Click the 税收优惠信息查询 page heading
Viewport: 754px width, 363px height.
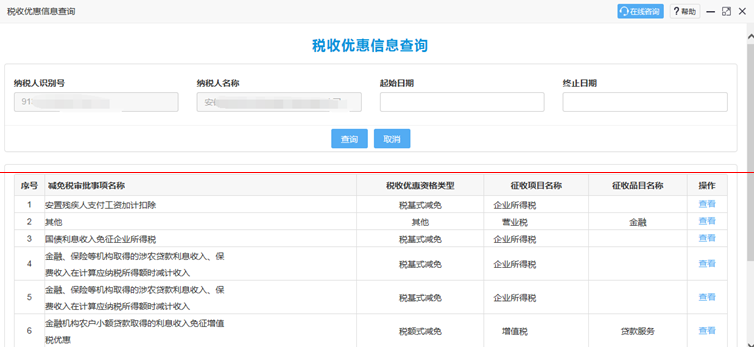pyautogui.click(x=370, y=46)
